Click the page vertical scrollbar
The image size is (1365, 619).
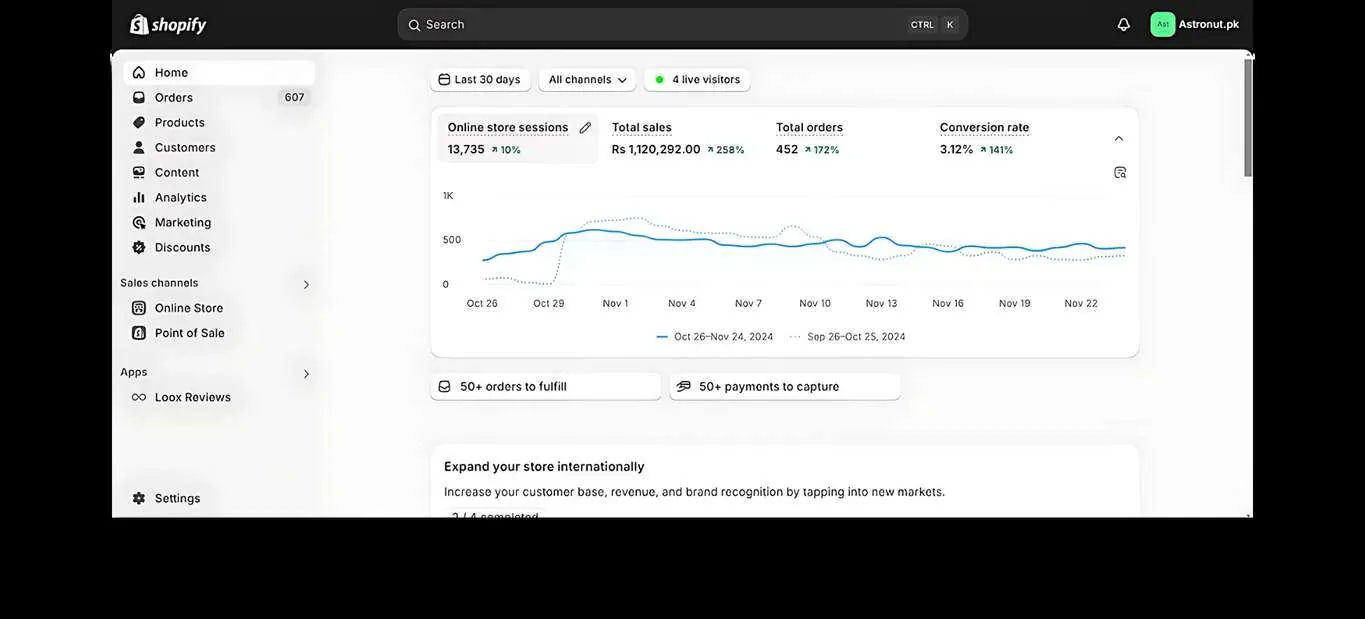point(1248,118)
